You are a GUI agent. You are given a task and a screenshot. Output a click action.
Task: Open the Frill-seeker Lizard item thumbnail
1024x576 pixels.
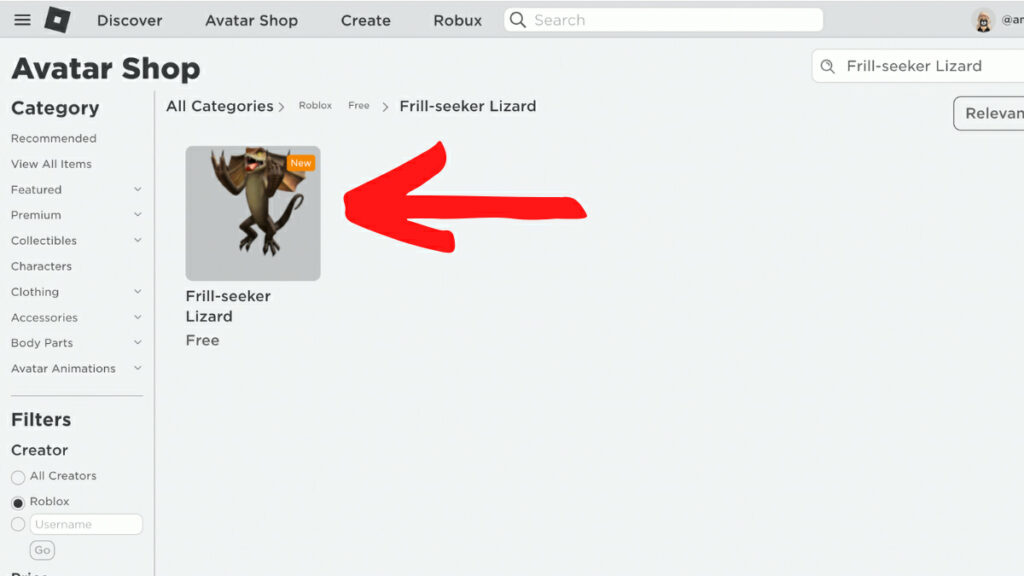tap(253, 214)
